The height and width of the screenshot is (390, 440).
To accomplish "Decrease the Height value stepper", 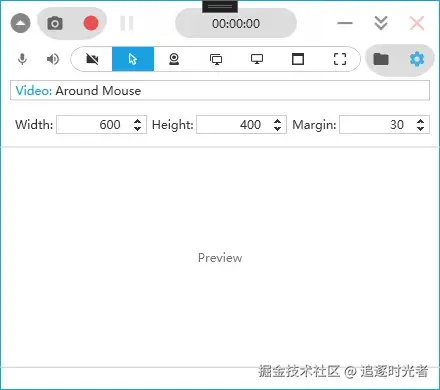I will 277,128.
